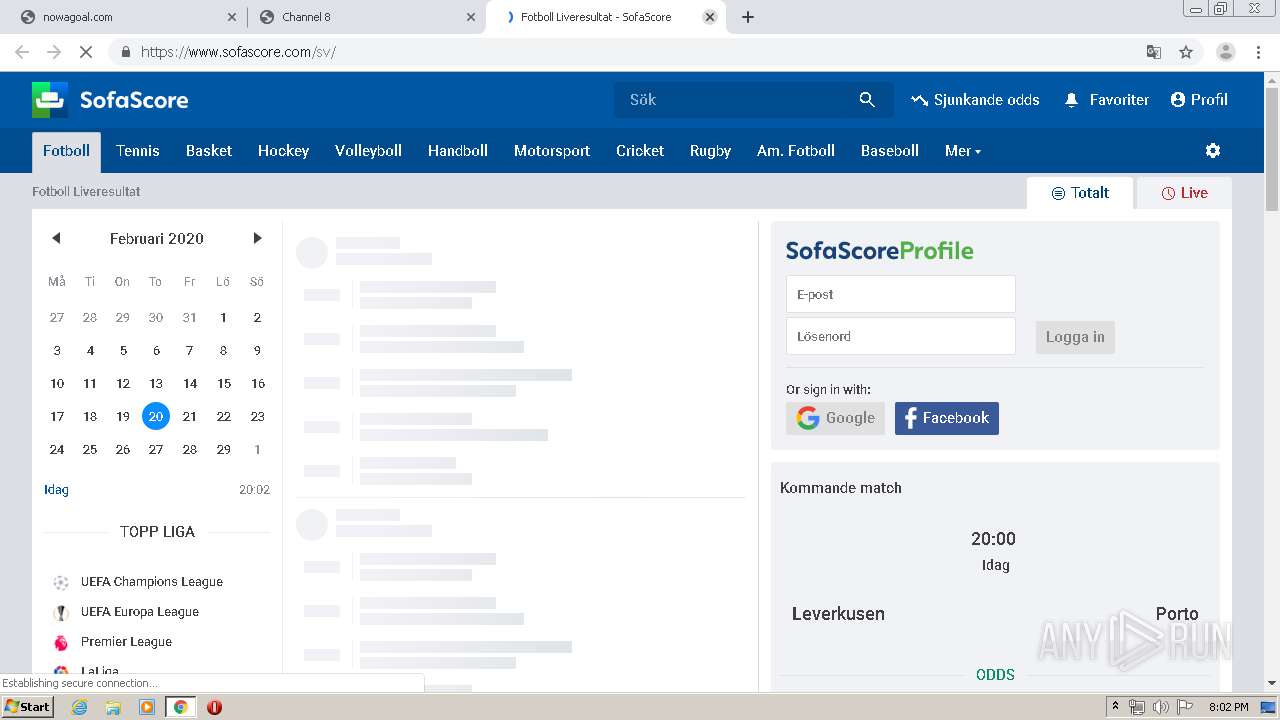Select date 14 in calendar
The width and height of the screenshot is (1280, 720).
(x=190, y=383)
